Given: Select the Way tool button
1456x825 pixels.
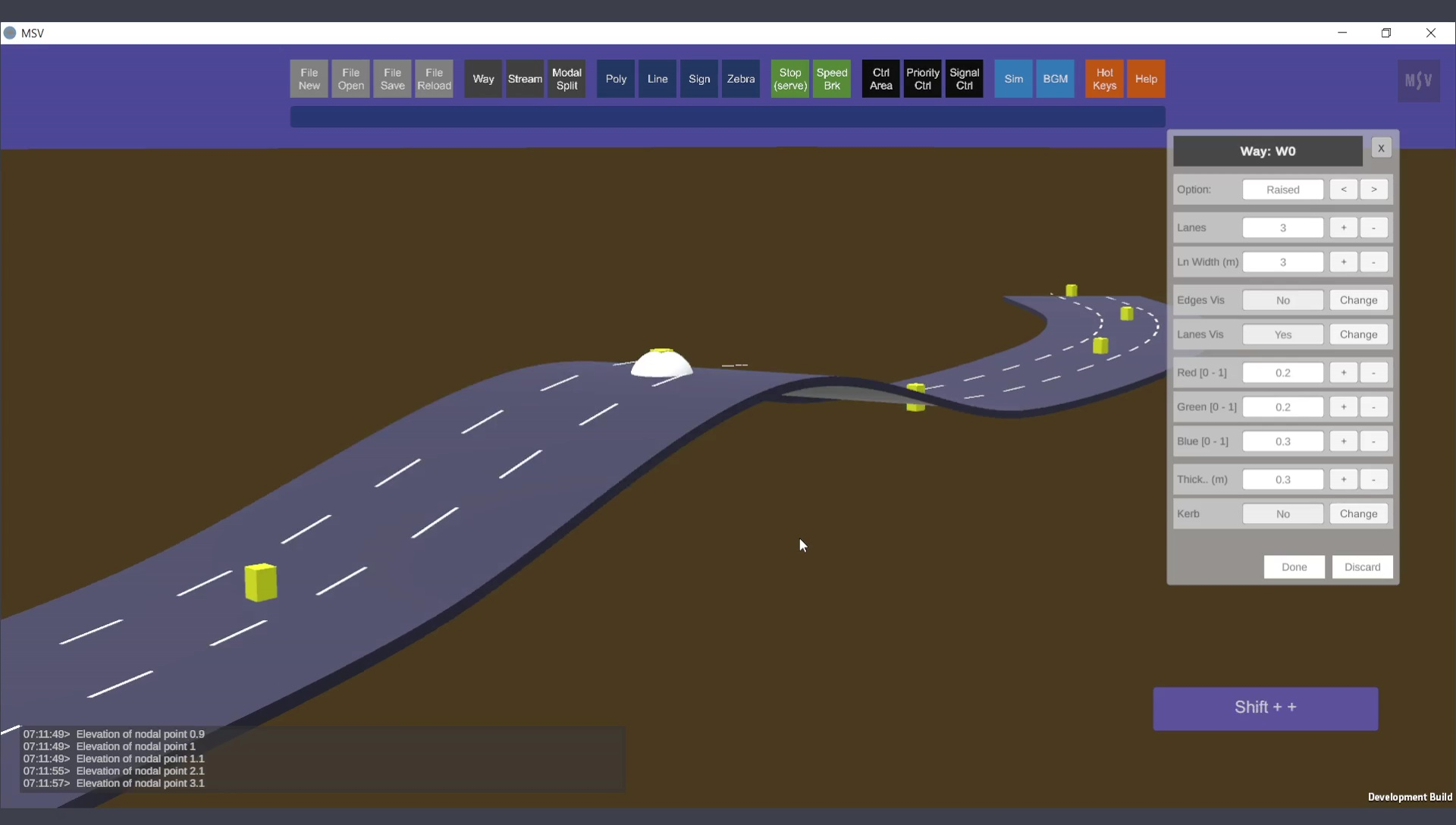Looking at the screenshot, I should pos(483,79).
